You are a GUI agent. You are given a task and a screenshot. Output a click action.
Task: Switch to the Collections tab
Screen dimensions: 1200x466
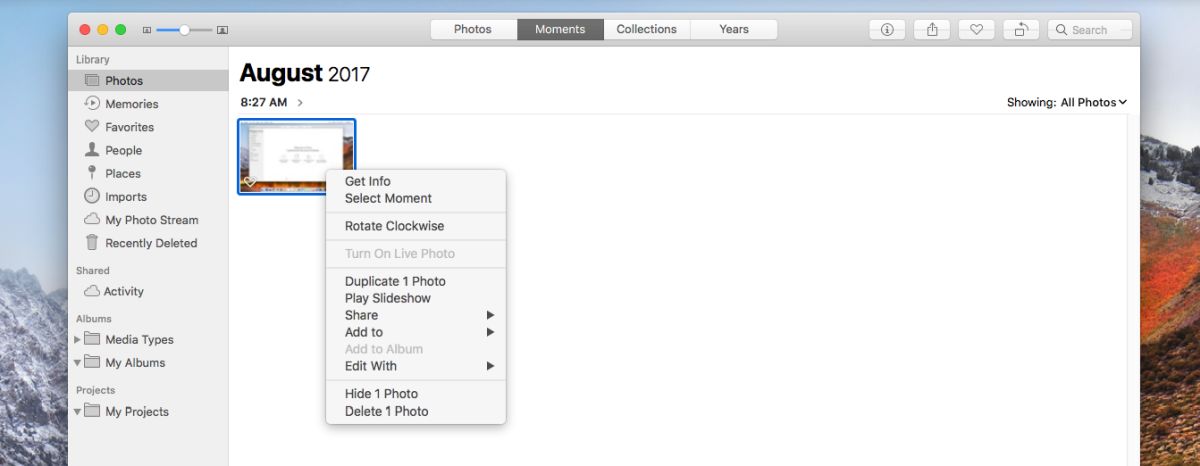[647, 30]
